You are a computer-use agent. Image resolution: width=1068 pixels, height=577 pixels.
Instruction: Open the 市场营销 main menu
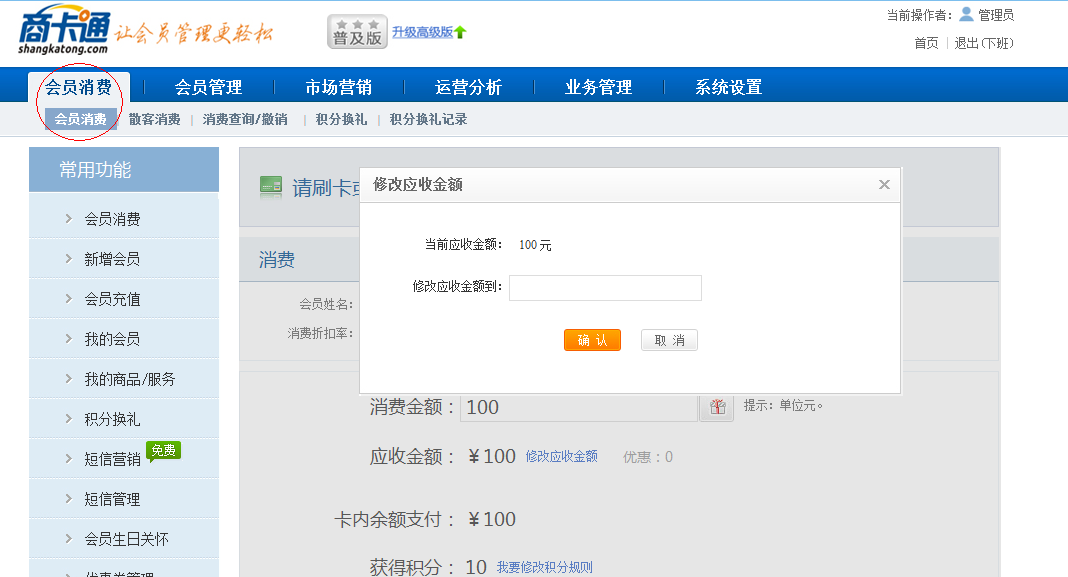pos(338,87)
